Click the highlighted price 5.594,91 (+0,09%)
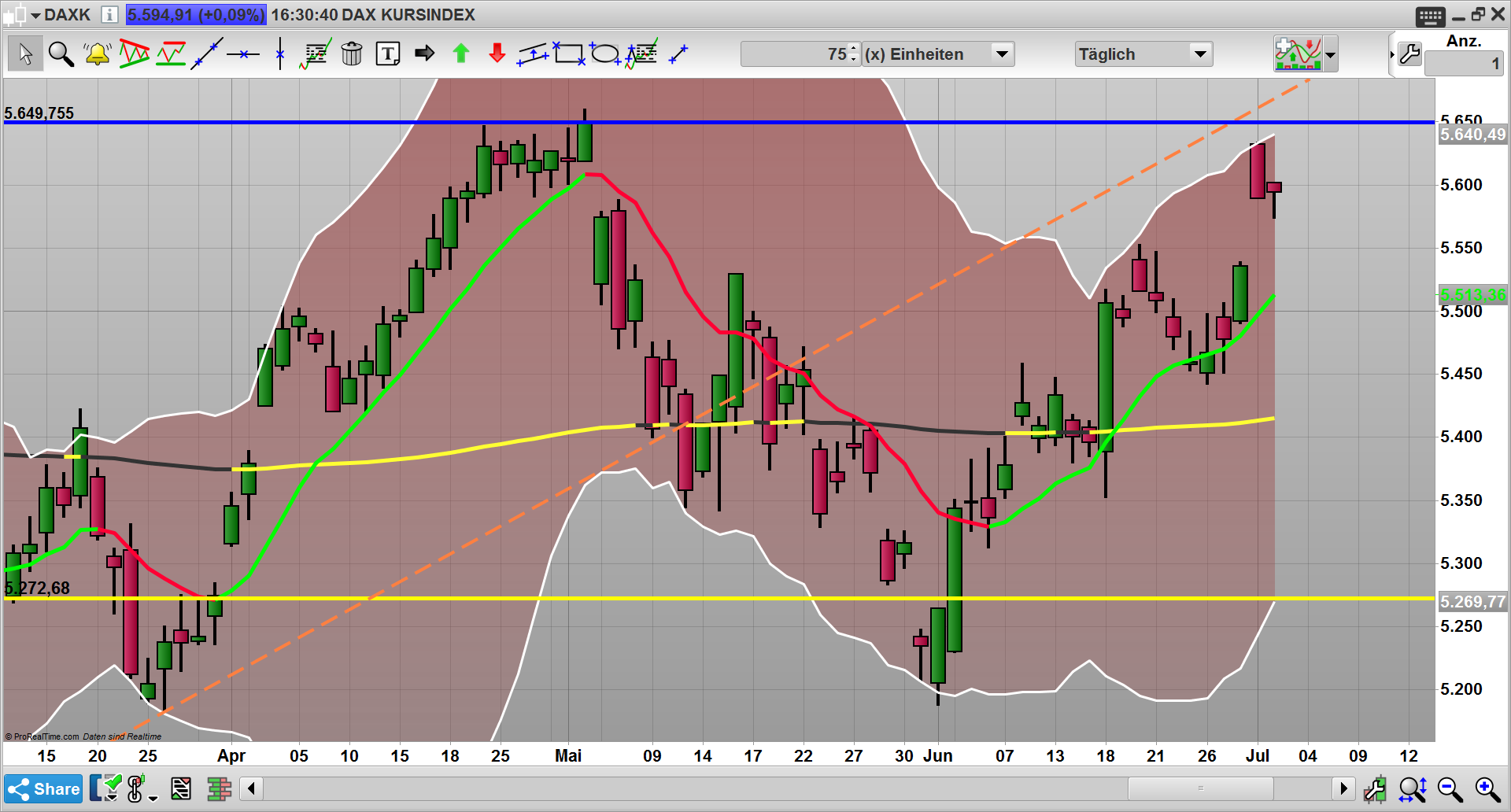The width and height of the screenshot is (1511, 812). tap(196, 15)
